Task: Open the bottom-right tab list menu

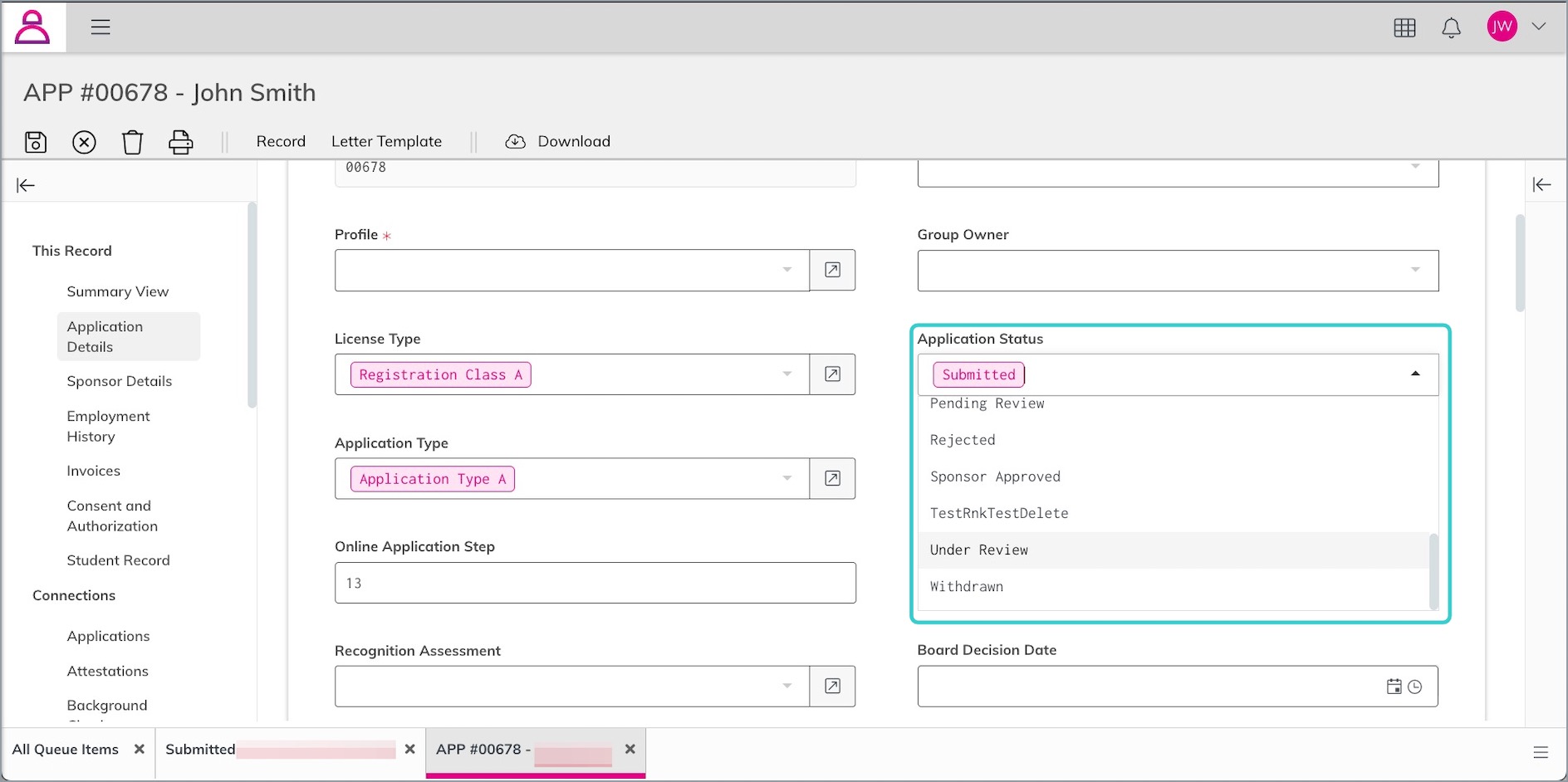Action: 1541,752
